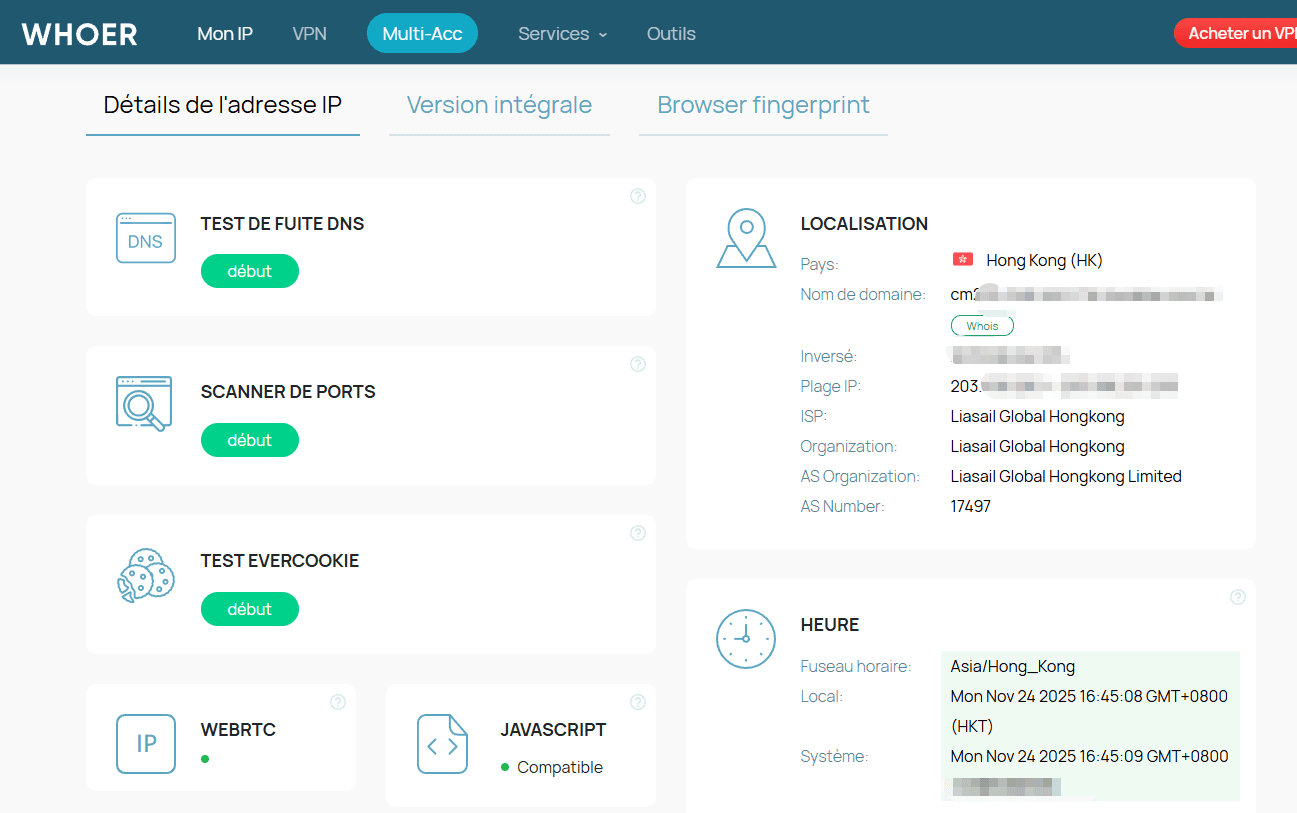Expand the Services dropdown menu
The height and width of the screenshot is (813, 1297).
562,34
